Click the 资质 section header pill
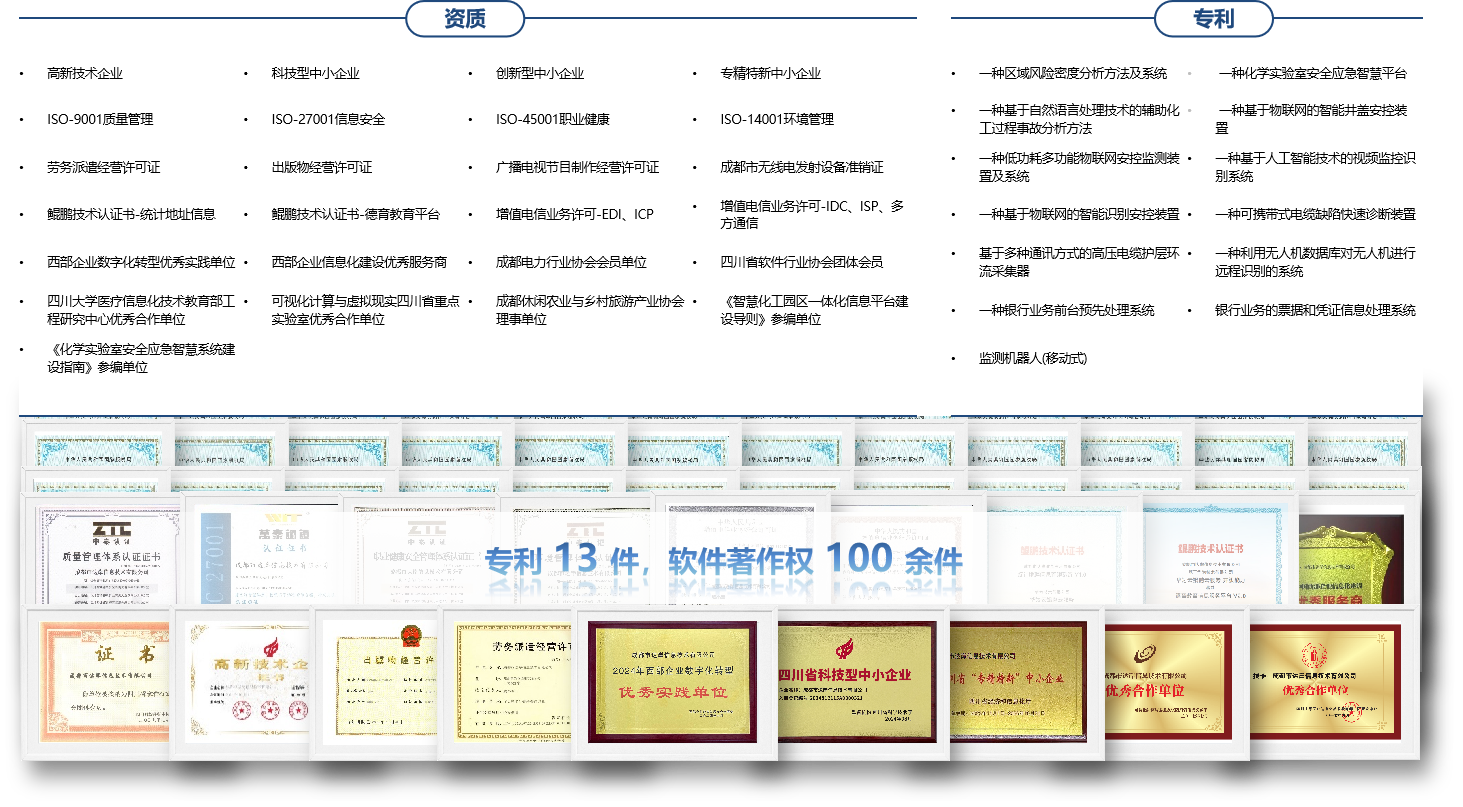The height and width of the screenshot is (807, 1463). click(x=465, y=19)
